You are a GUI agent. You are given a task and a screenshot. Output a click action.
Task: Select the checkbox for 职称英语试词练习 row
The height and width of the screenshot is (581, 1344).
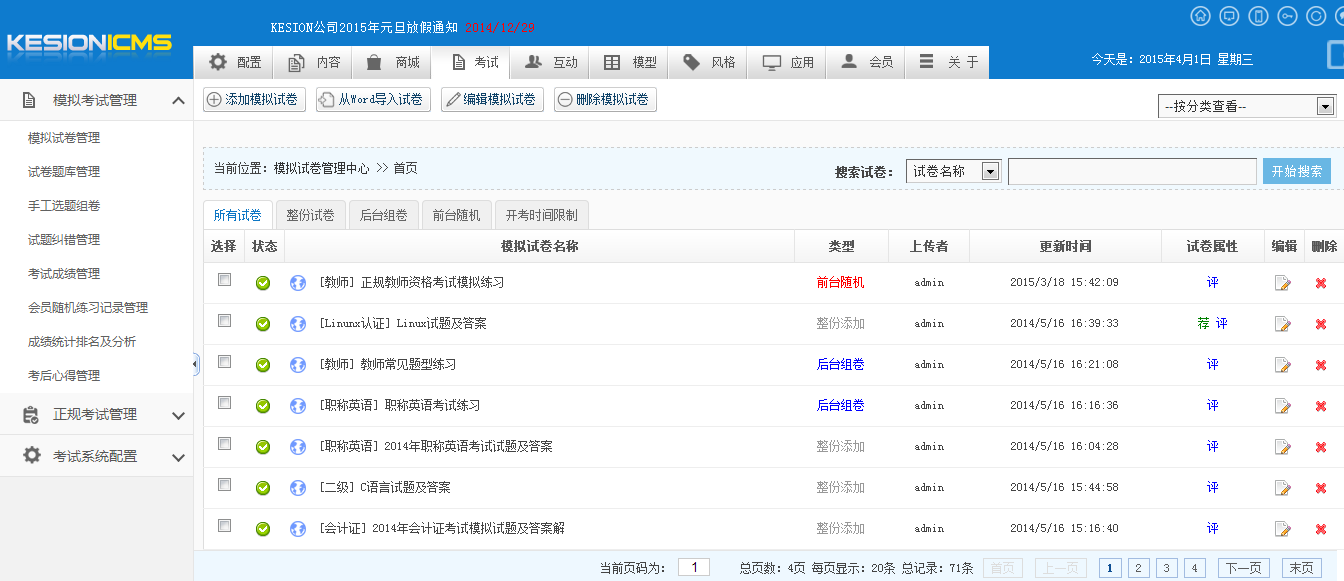[x=224, y=405]
